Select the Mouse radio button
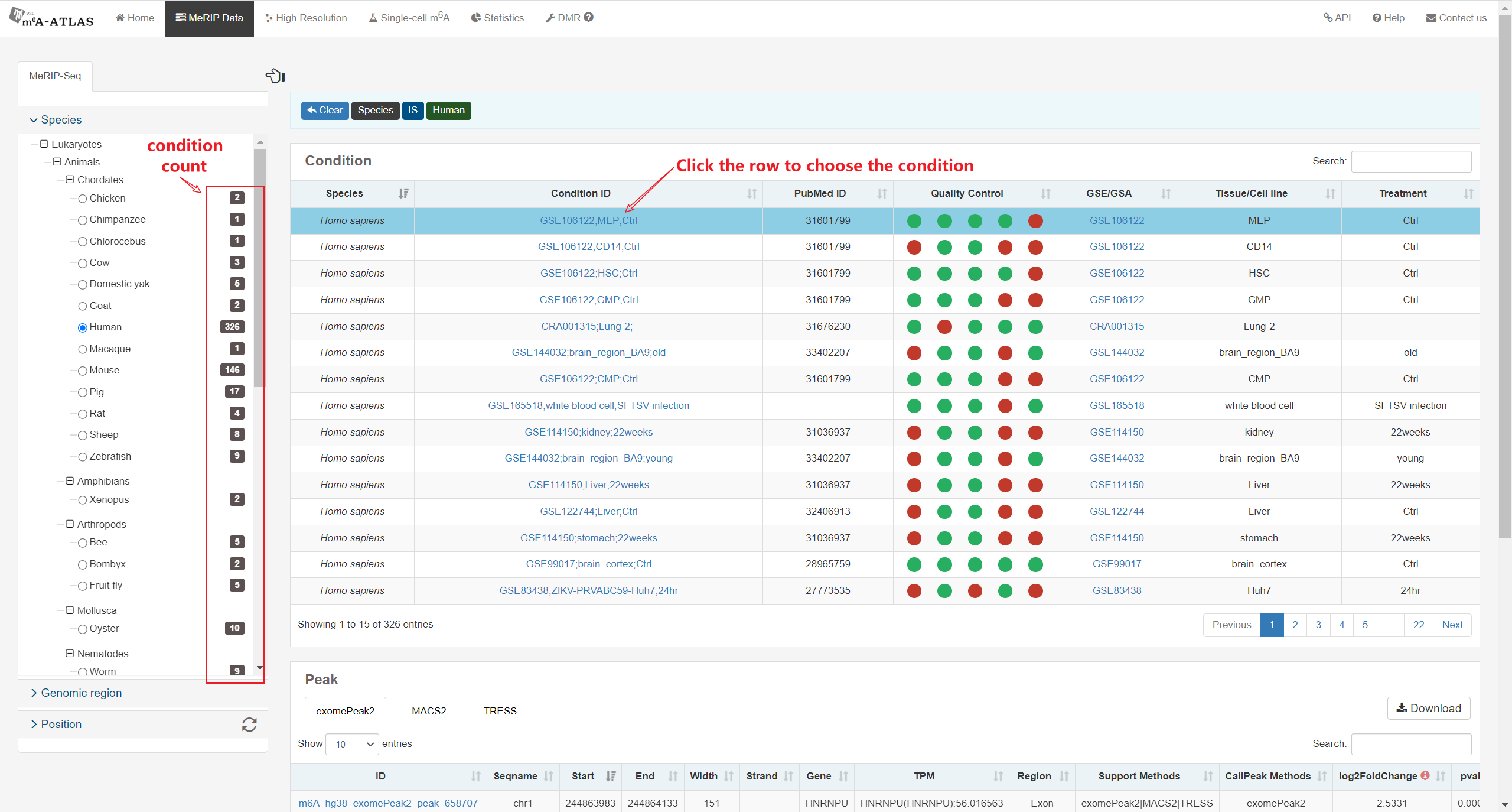1512x812 pixels. click(83, 371)
